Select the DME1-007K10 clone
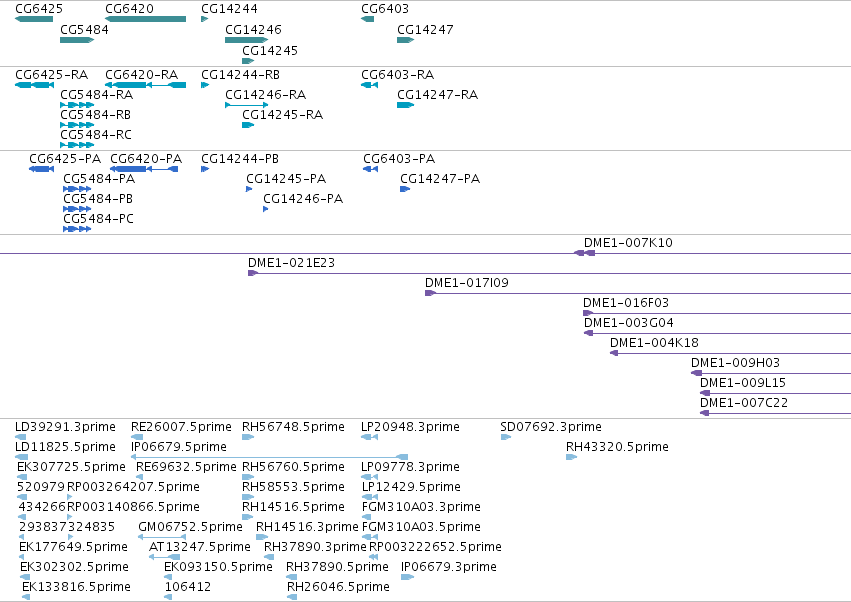Screen dimensions: 851x602 [x=426, y=253]
